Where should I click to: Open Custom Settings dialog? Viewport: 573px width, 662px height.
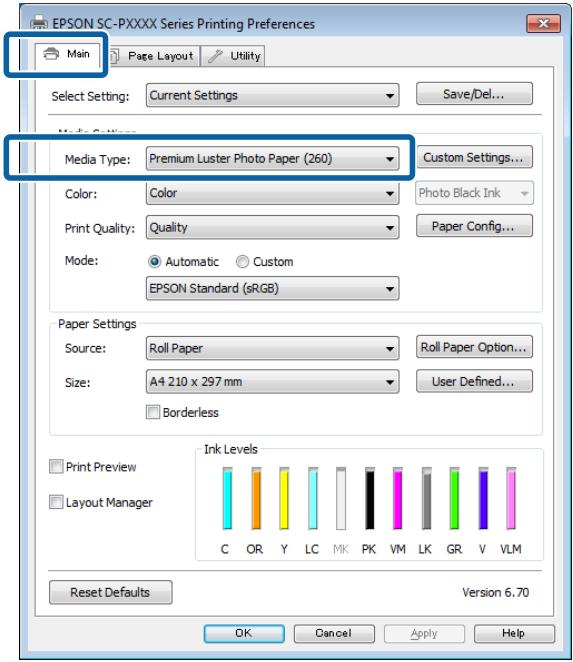(x=474, y=157)
